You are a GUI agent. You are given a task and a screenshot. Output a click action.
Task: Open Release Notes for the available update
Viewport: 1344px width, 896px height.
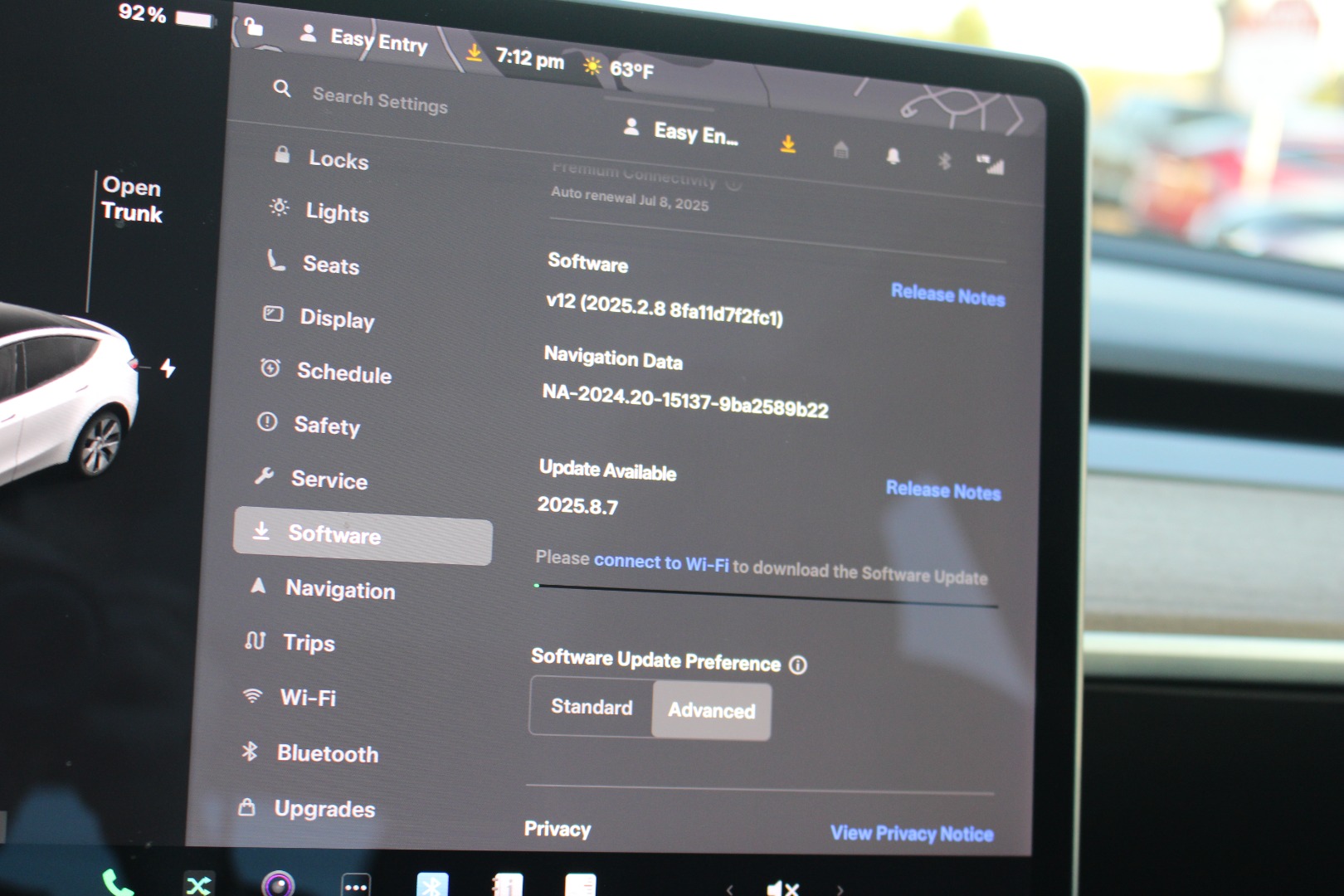(x=942, y=490)
